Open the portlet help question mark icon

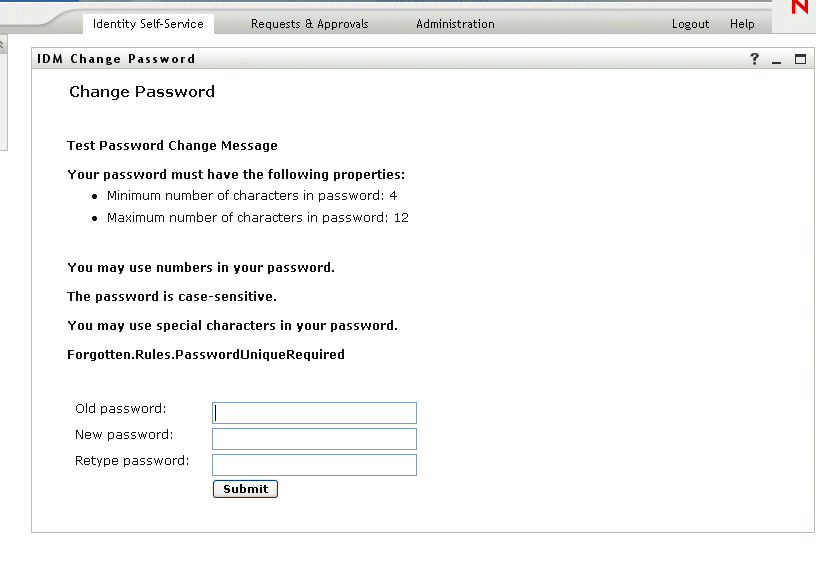coord(755,59)
